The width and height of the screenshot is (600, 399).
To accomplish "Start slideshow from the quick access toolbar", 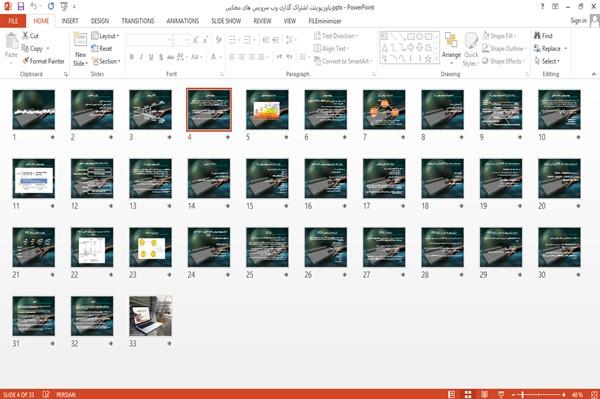I will click(x=64, y=6).
